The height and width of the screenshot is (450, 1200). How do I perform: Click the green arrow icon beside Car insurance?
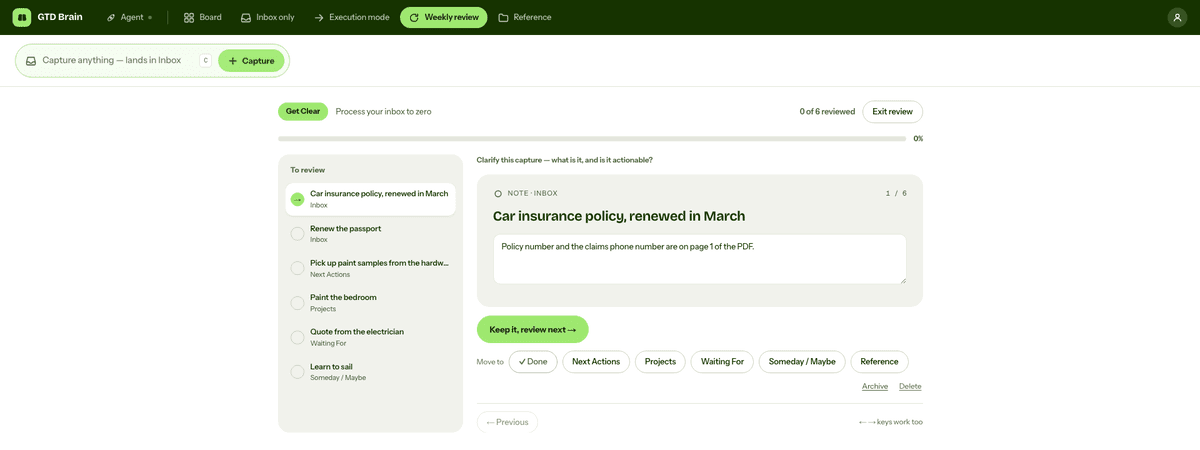[x=297, y=199]
